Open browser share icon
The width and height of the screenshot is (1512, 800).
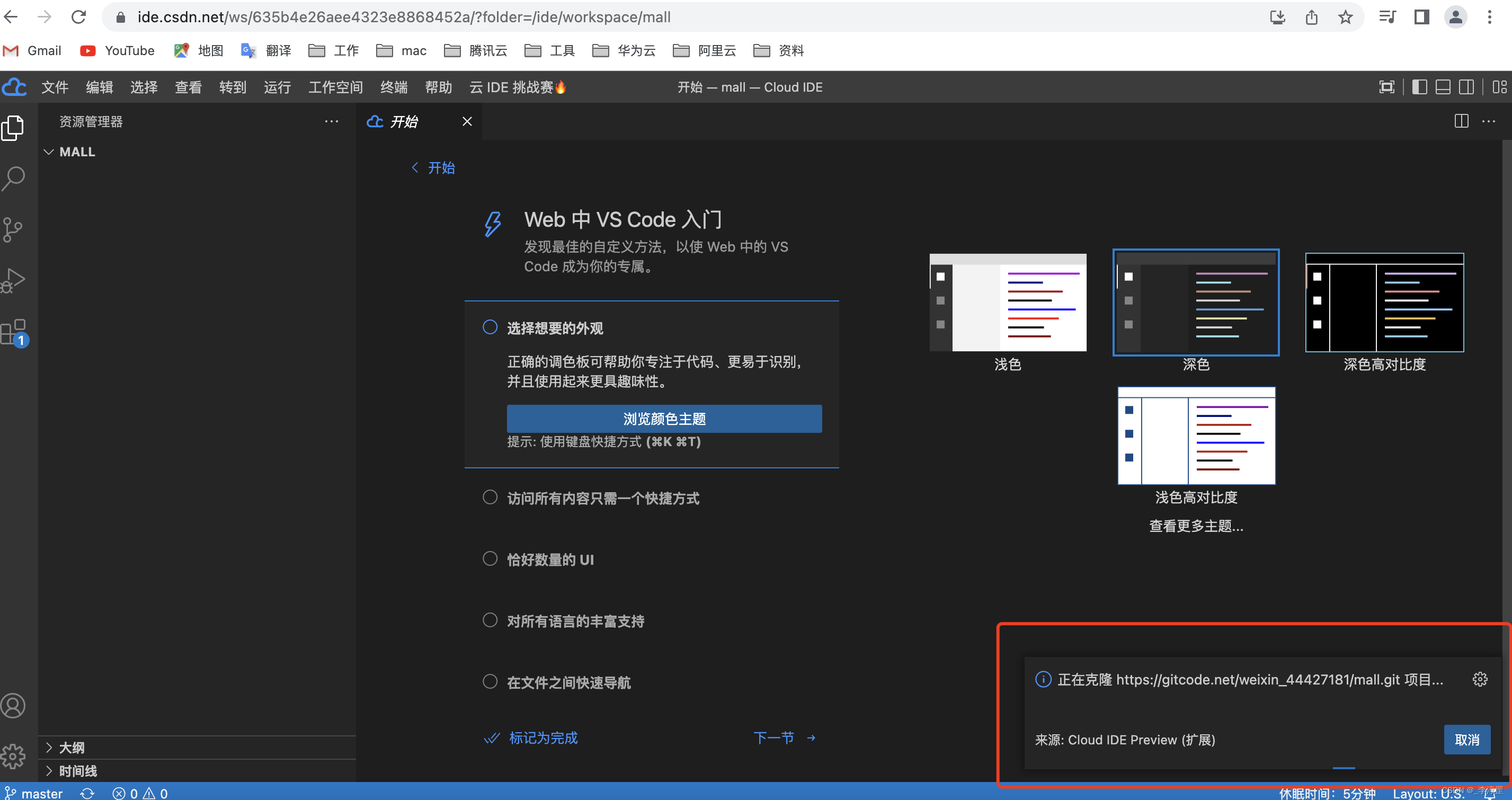[x=1311, y=17]
